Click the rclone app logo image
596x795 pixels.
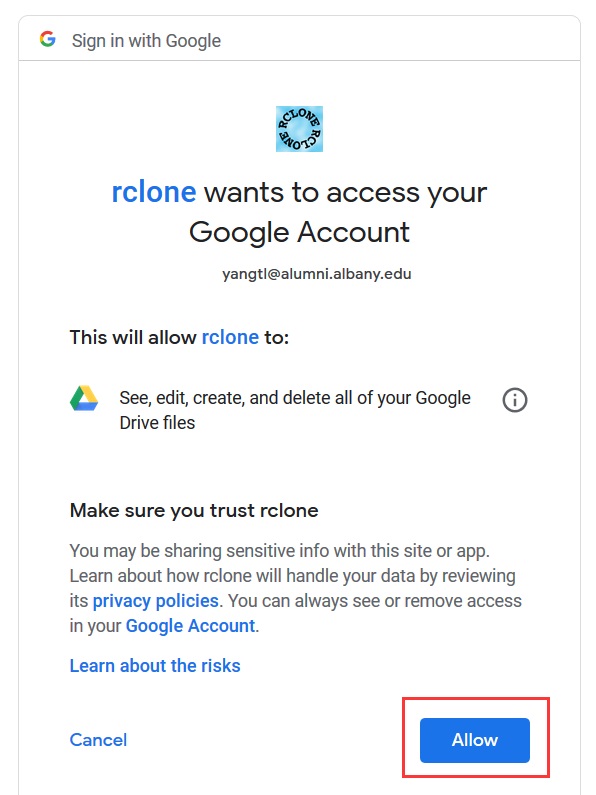pos(299,129)
